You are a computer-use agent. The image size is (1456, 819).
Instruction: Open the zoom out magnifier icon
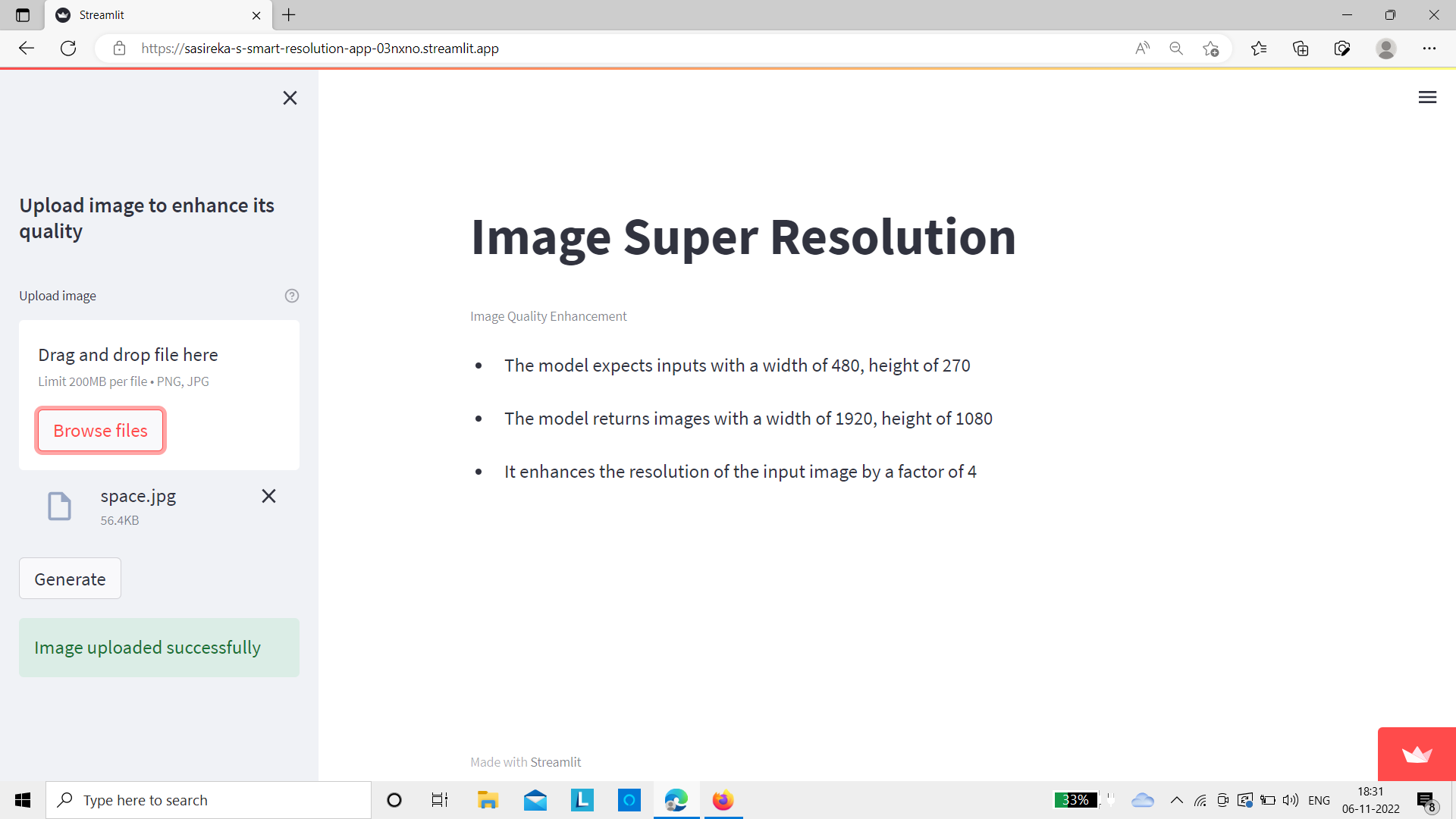click(x=1176, y=49)
